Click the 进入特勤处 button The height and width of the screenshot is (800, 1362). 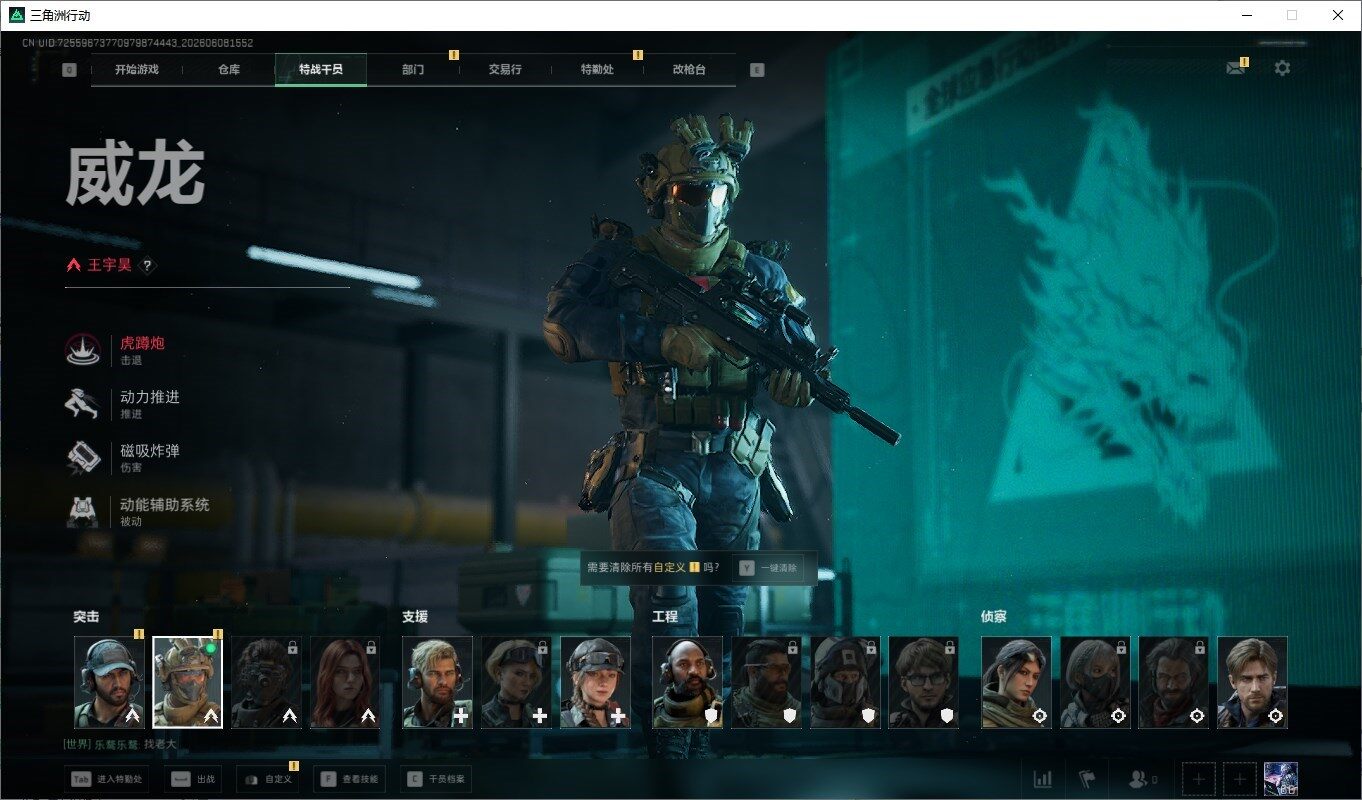[107, 779]
